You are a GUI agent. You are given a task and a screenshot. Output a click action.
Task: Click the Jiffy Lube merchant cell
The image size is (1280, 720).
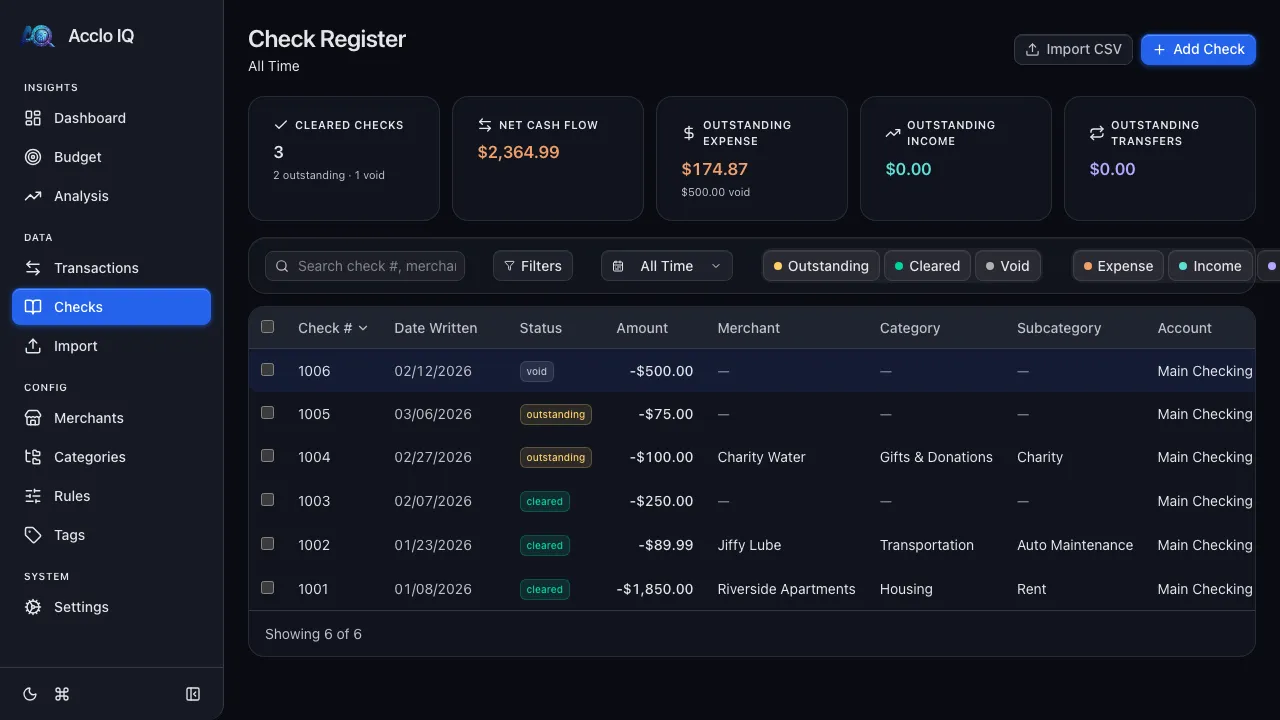click(x=749, y=545)
